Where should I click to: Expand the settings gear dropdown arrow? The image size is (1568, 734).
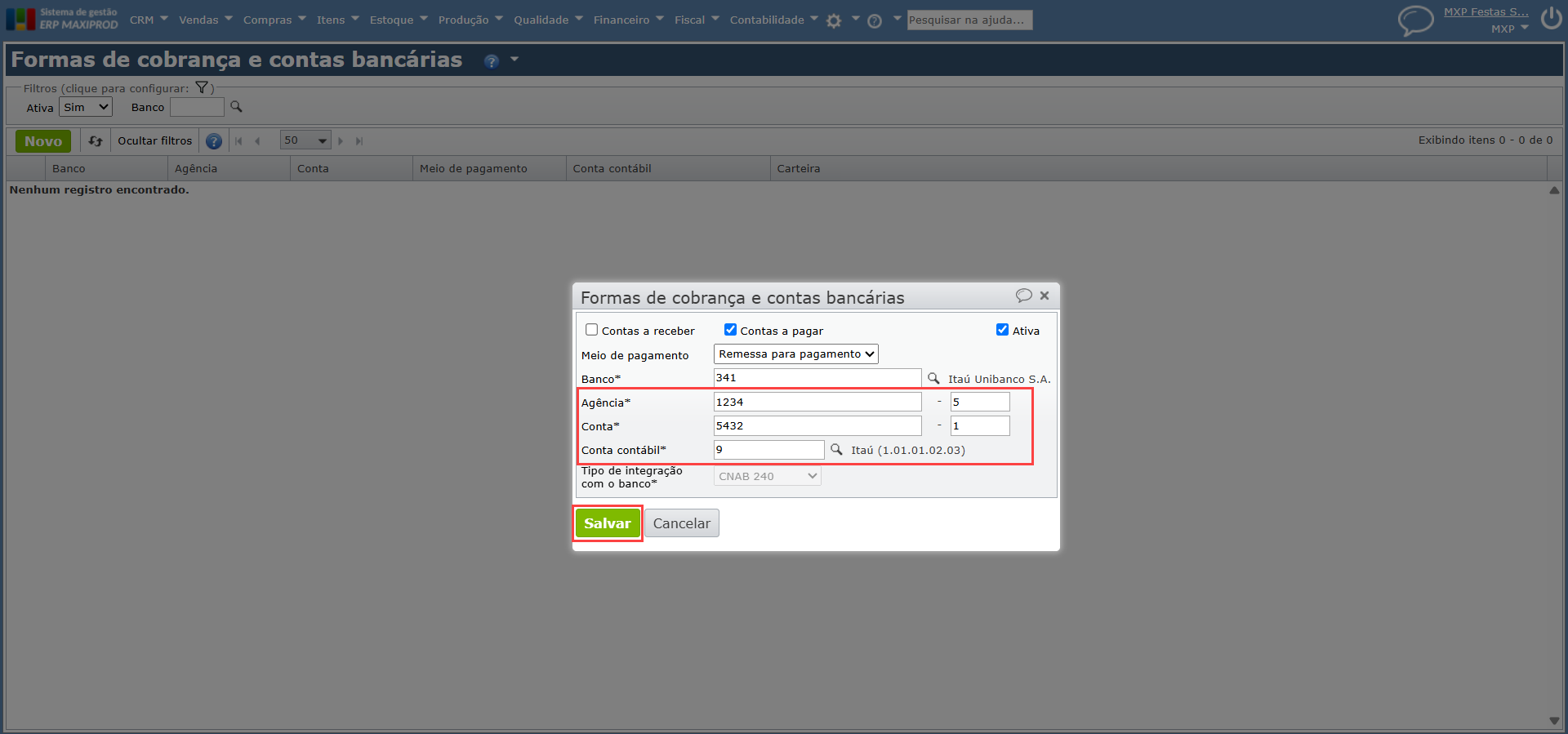point(855,18)
